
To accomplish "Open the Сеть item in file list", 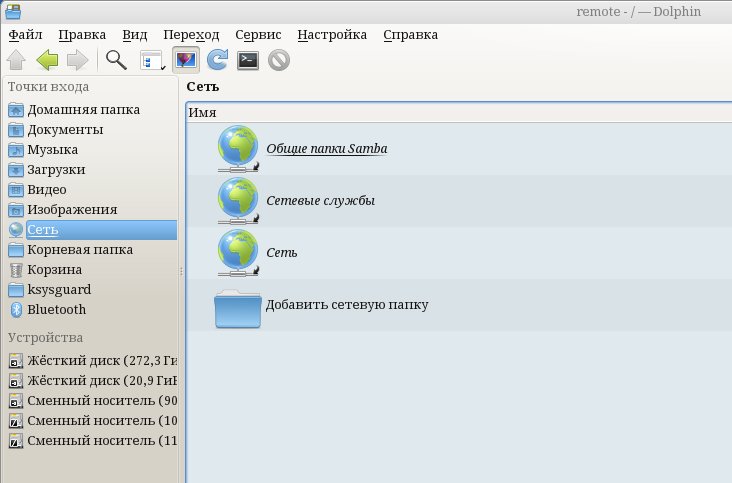I will click(x=282, y=253).
